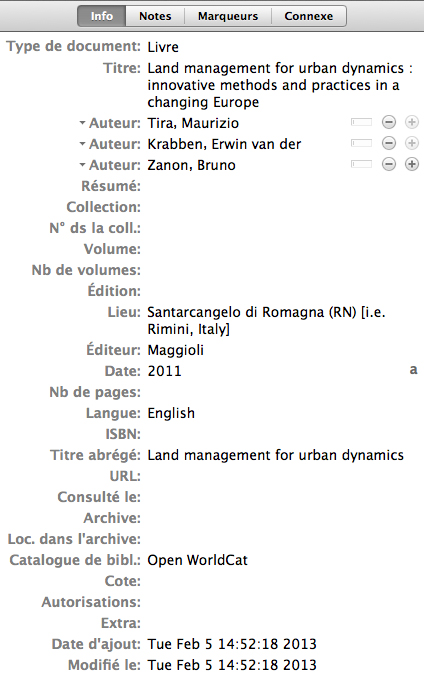Image resolution: width=424 pixels, height=680 pixels.
Task: Remove author Krabben, Erwin van der
Action: (389, 143)
